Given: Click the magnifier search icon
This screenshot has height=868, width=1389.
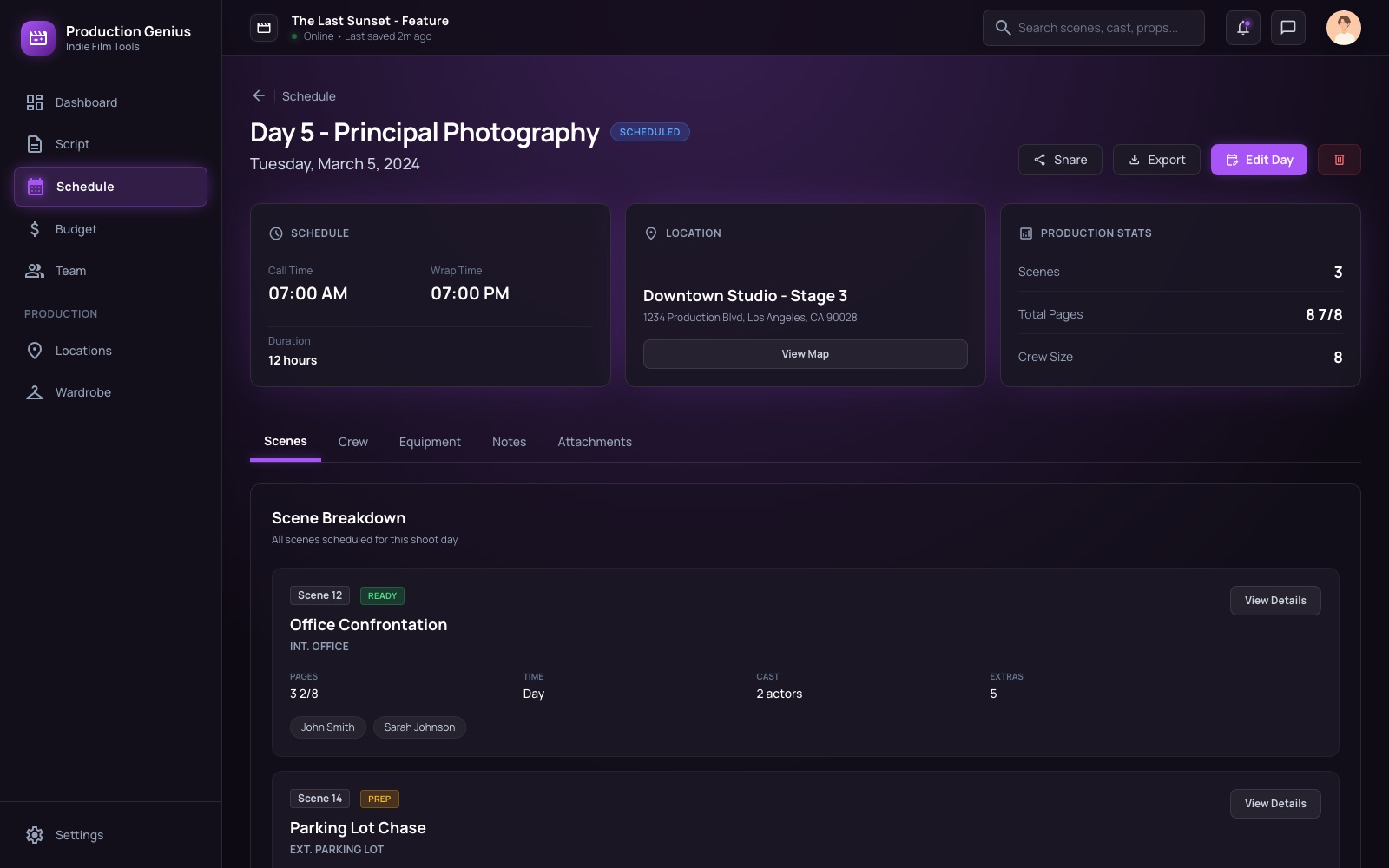Looking at the screenshot, I should (1003, 28).
